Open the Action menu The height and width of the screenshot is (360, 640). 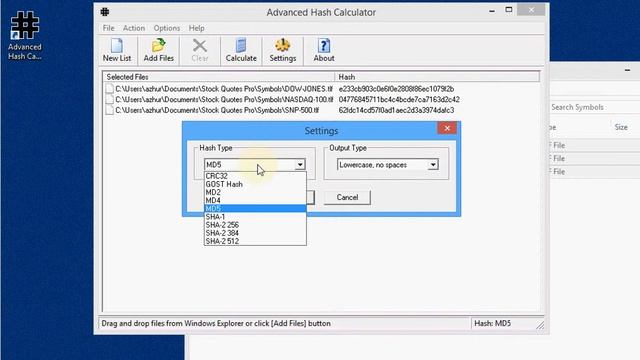[x=134, y=28]
